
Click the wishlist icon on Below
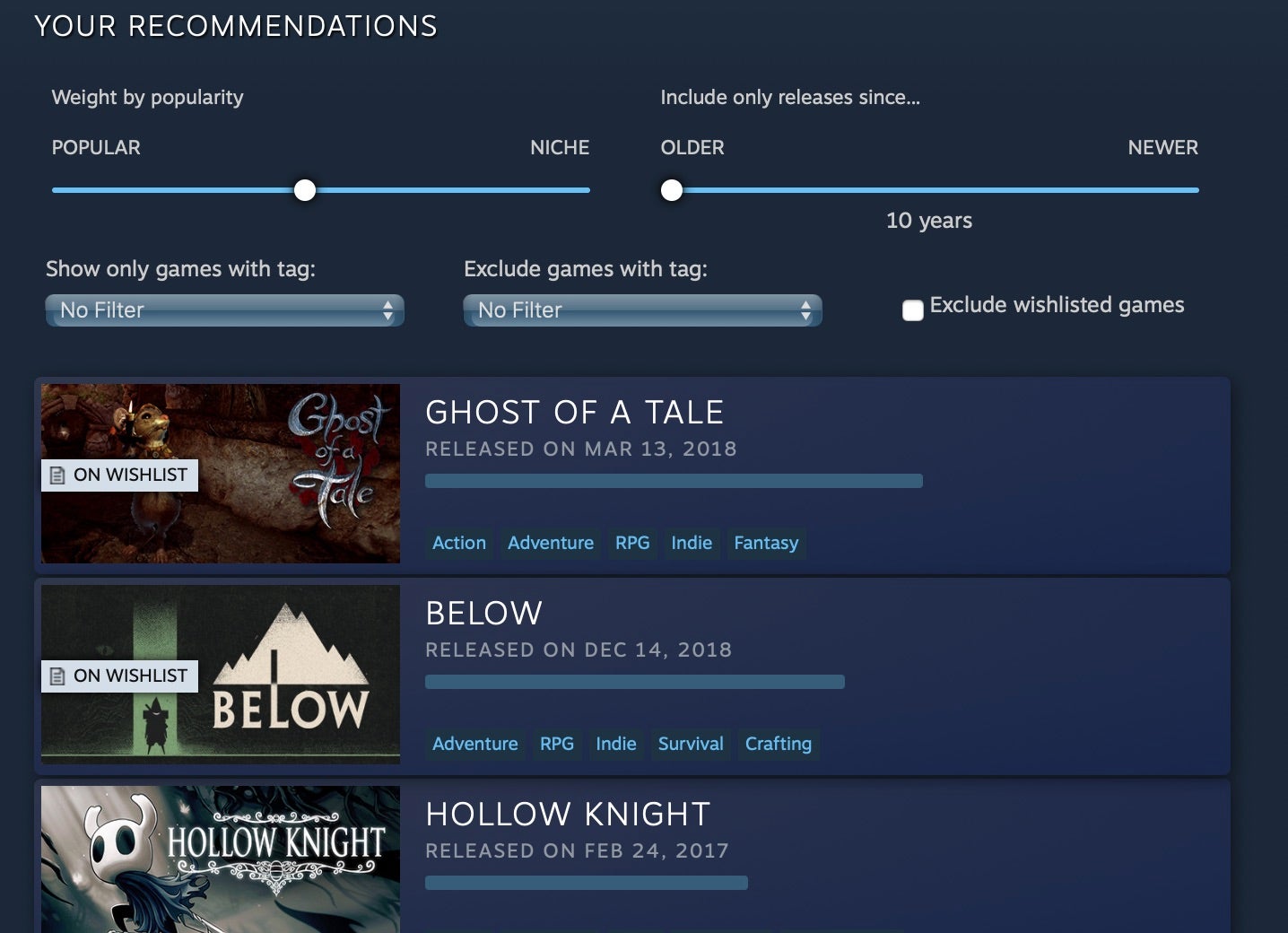[57, 676]
